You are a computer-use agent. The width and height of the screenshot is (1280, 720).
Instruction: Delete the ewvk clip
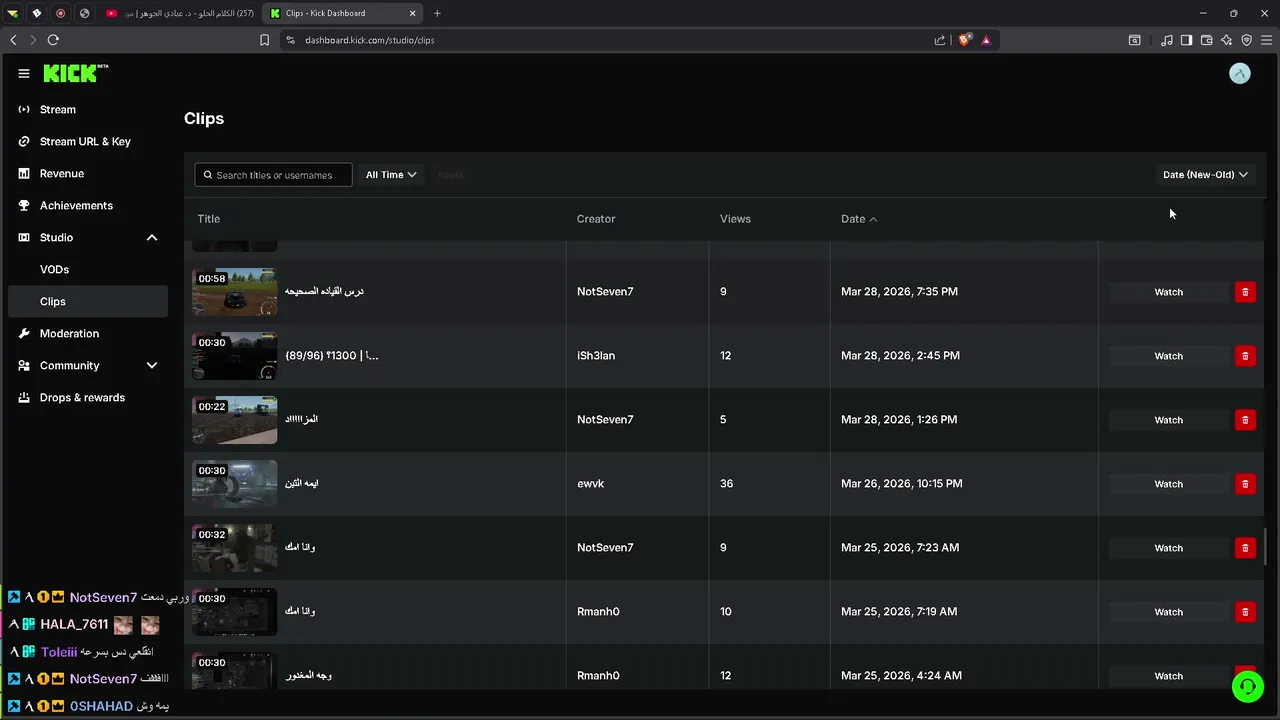point(1245,484)
